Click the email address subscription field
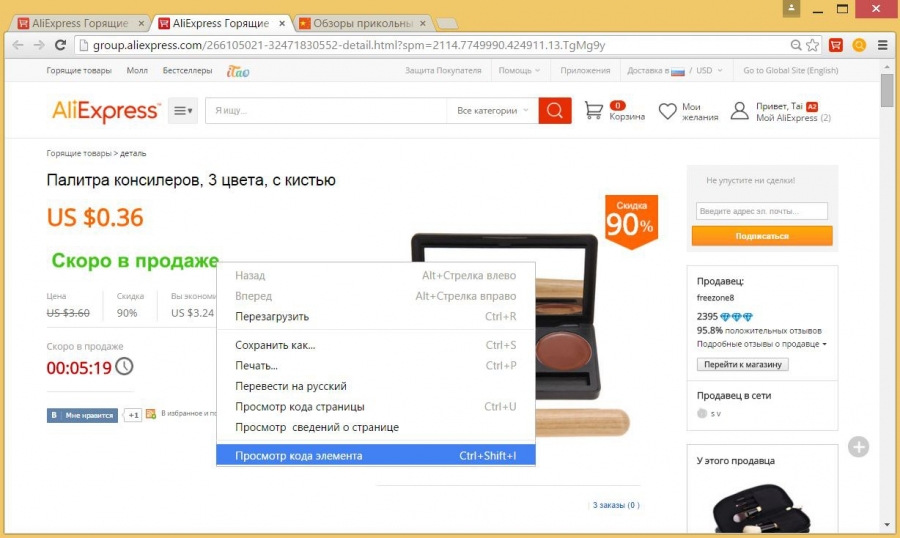Viewport: 900px width, 538px height. click(762, 211)
